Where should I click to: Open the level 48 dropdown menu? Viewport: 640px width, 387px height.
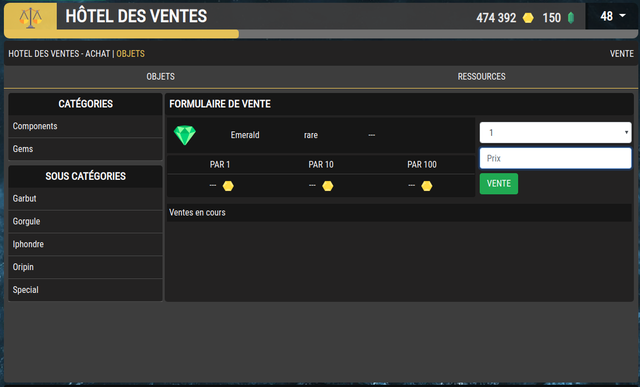tap(612, 16)
